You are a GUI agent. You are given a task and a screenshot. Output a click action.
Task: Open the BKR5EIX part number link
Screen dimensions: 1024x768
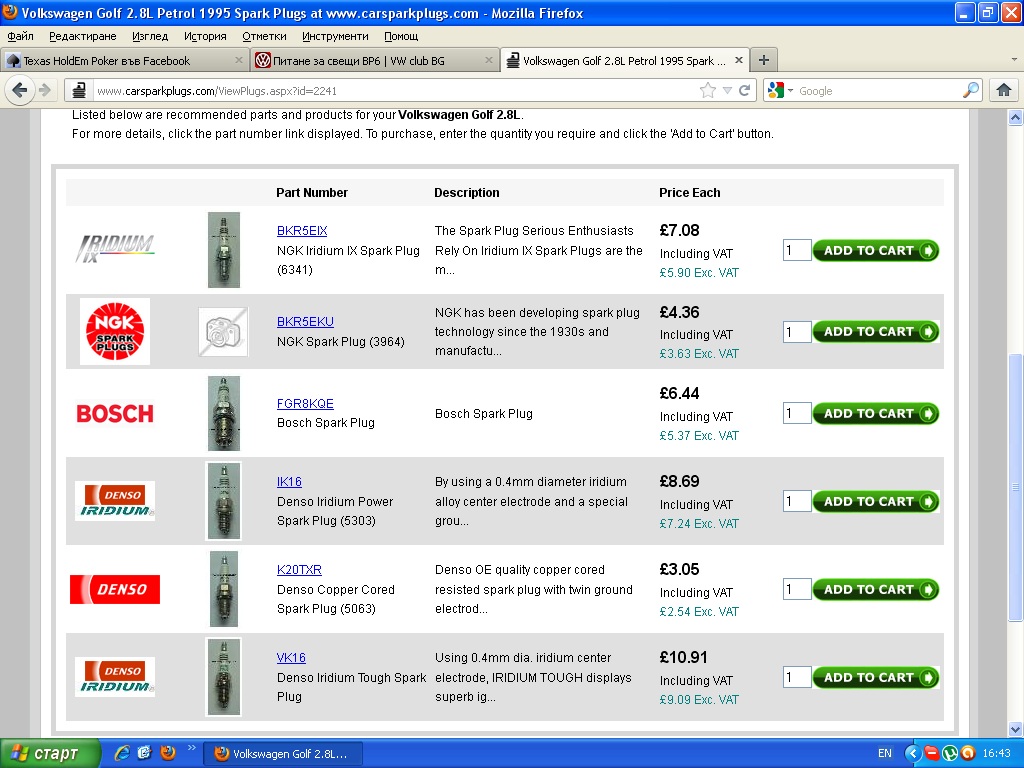(x=302, y=231)
